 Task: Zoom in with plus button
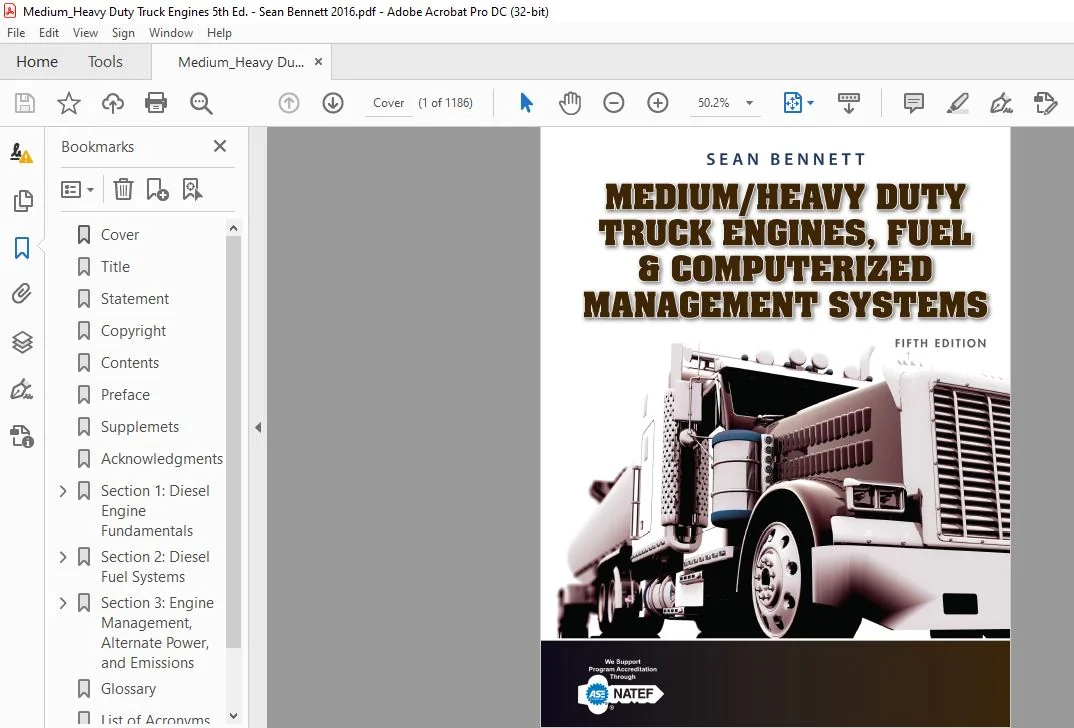pyautogui.click(x=658, y=103)
